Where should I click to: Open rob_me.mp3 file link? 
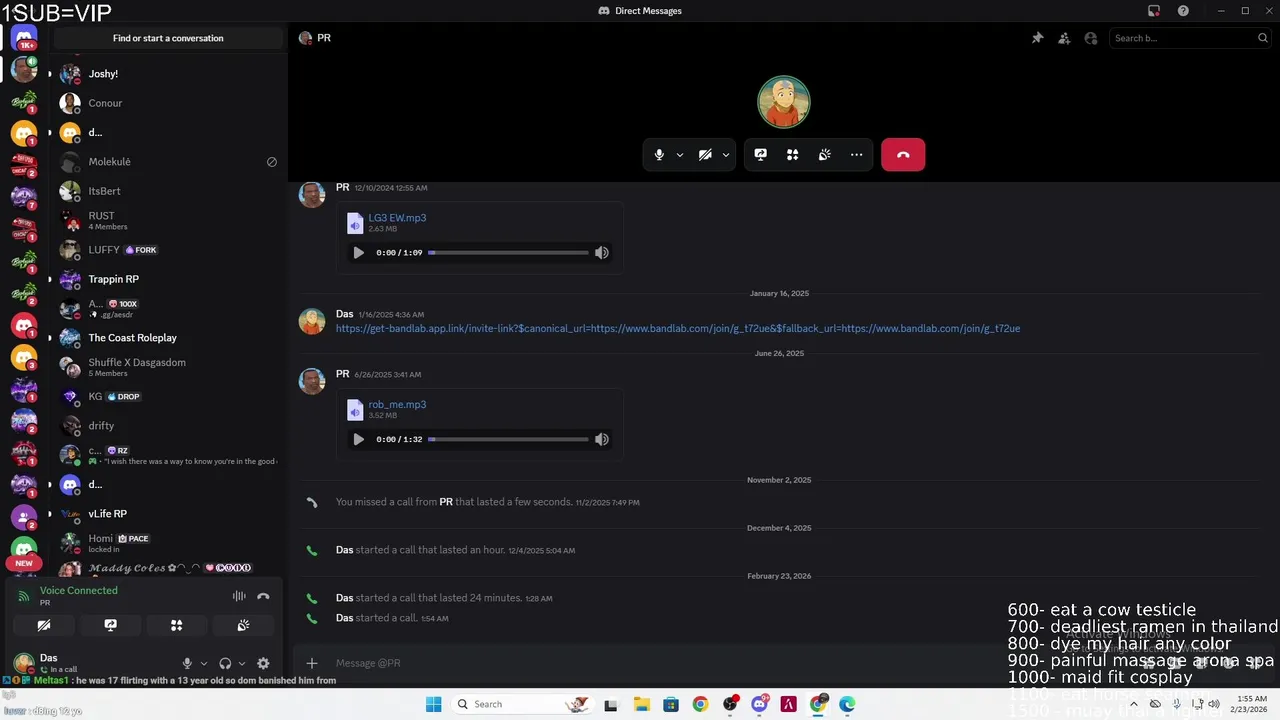click(x=397, y=405)
